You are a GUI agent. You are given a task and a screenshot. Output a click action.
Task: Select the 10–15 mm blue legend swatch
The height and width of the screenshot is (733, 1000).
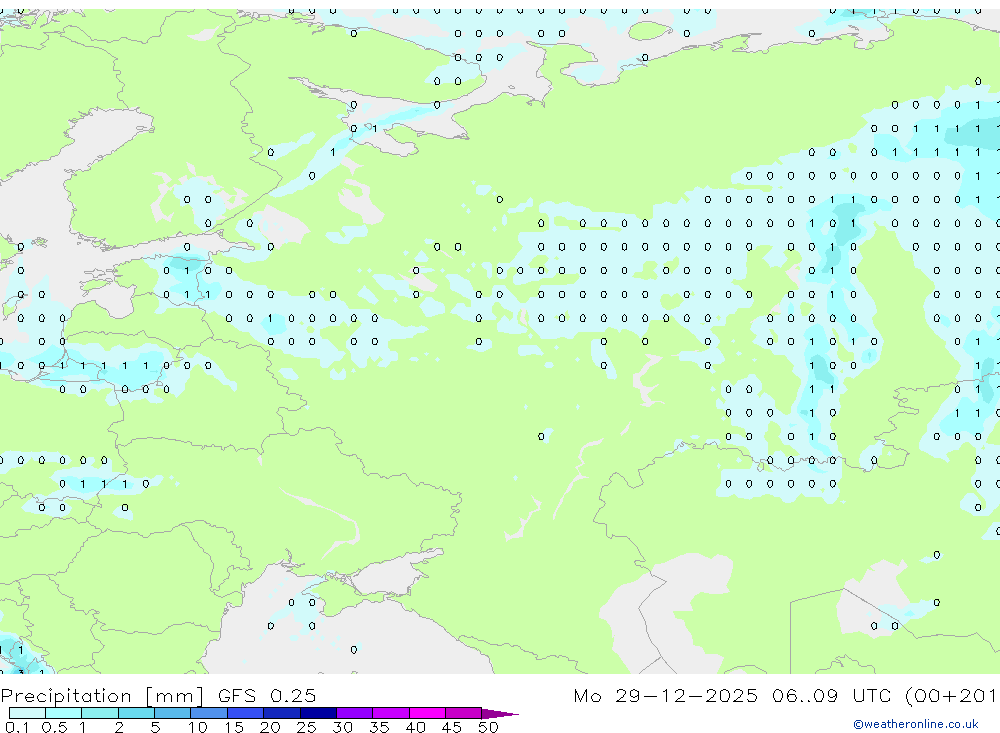[209, 713]
